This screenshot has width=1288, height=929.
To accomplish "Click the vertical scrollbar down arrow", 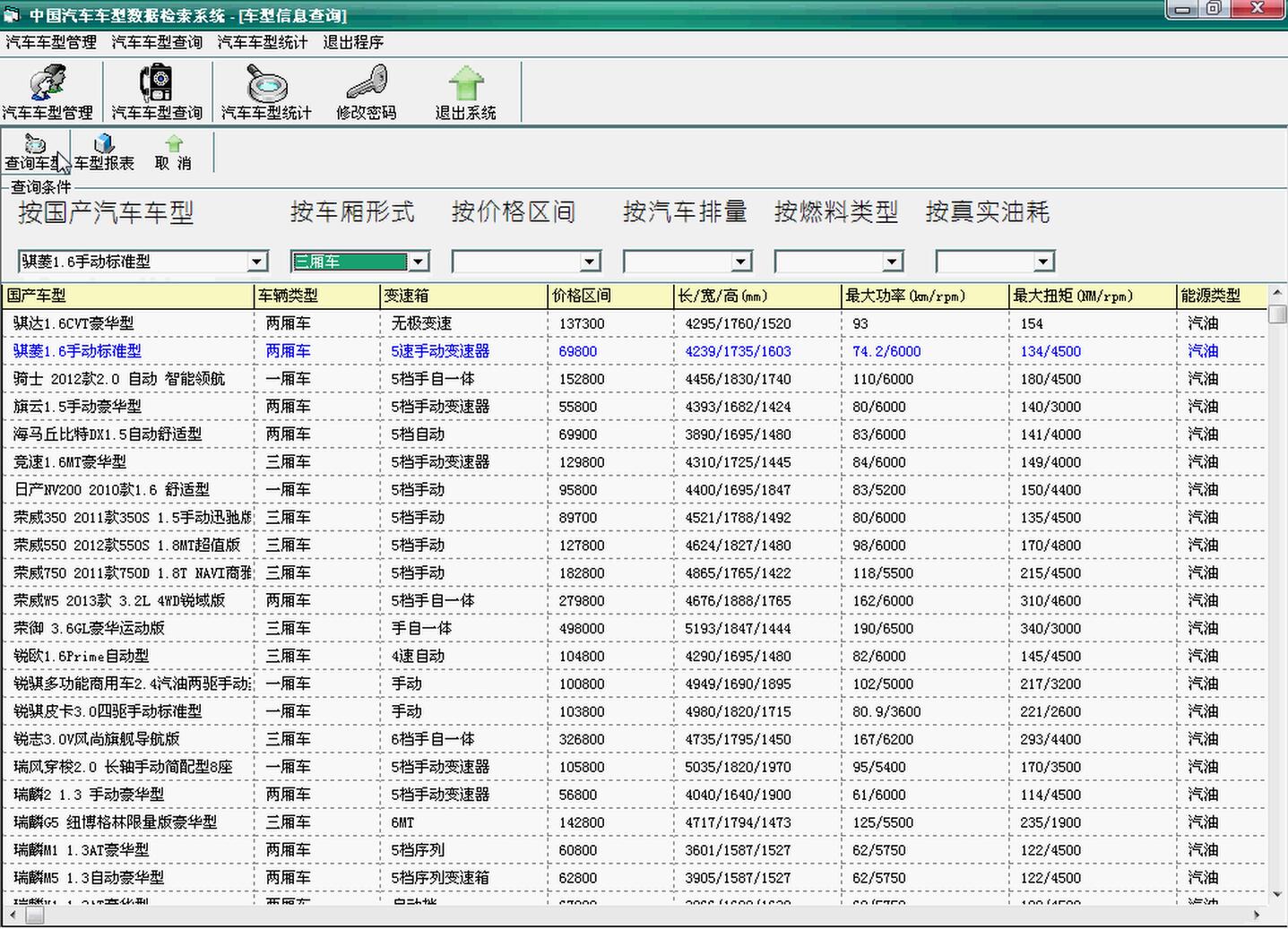I will (1278, 893).
